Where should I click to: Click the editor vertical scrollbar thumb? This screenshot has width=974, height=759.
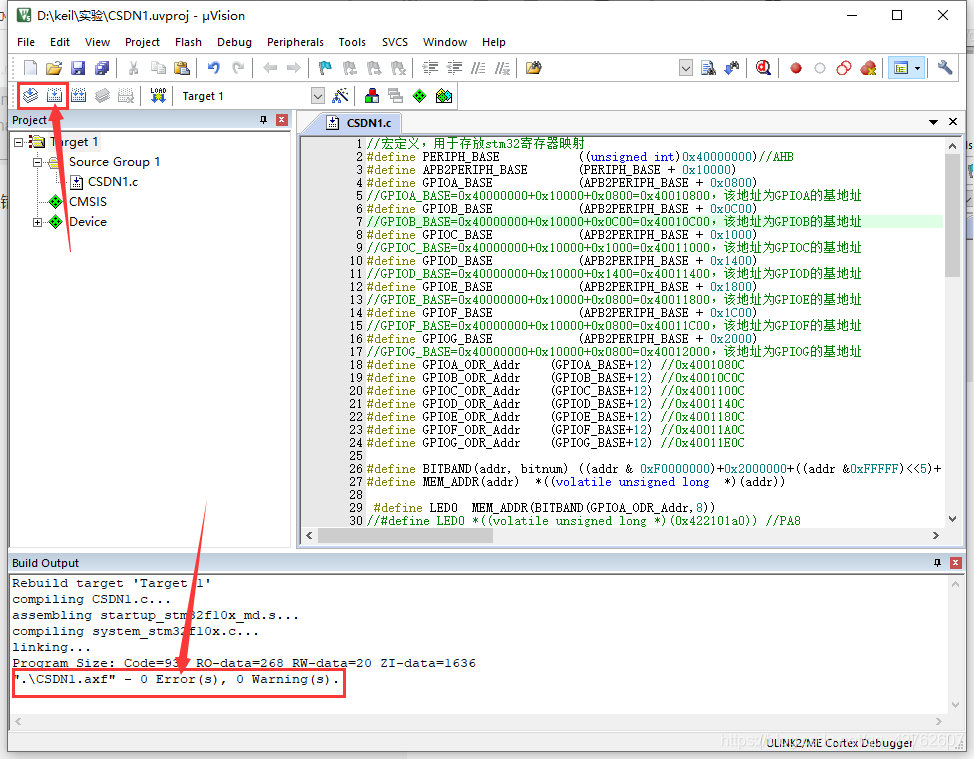pyautogui.click(x=952, y=216)
